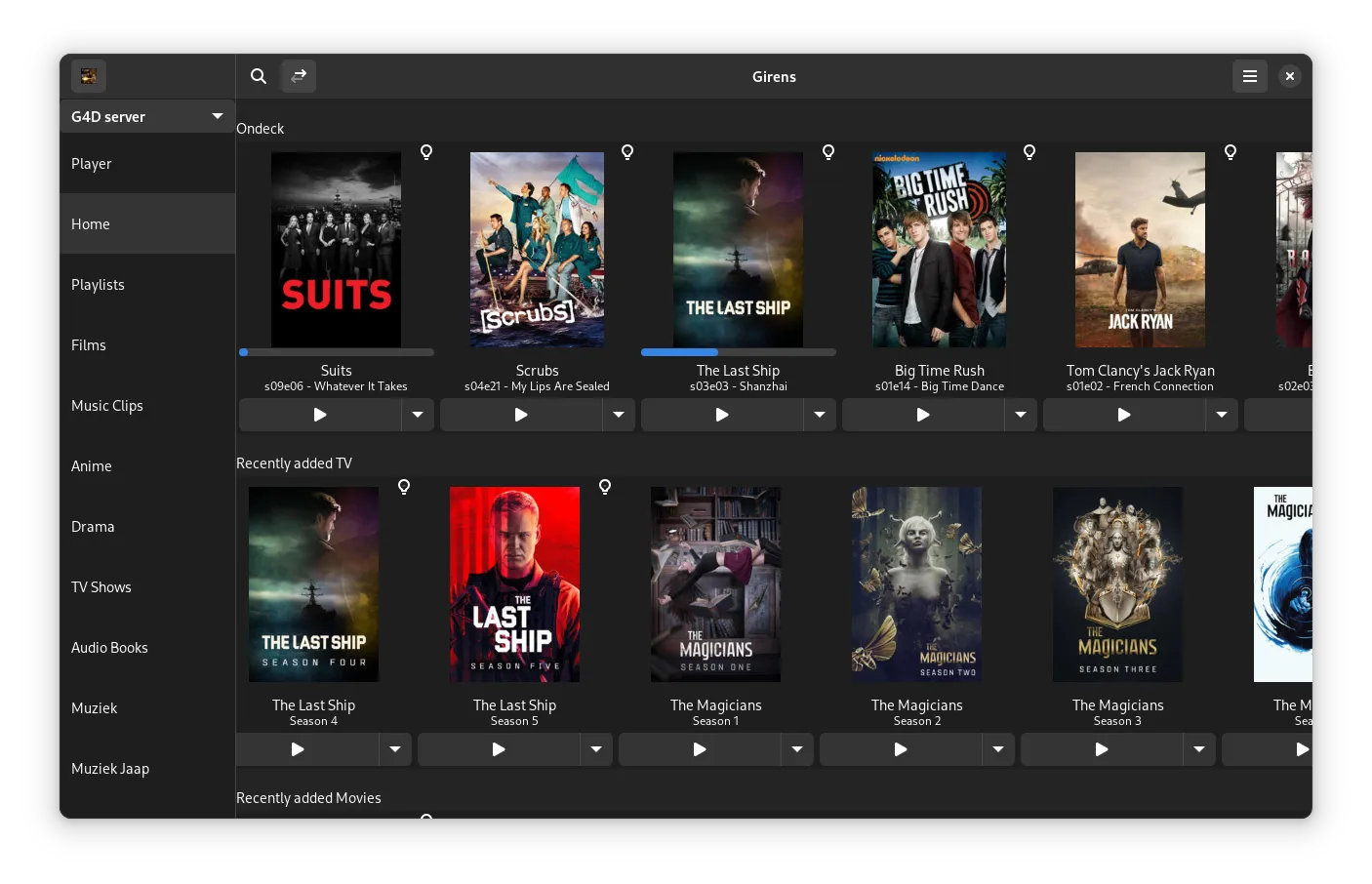The image size is (1372, 884).
Task: Click the Girens app icon in sidebar header
Action: (x=89, y=76)
